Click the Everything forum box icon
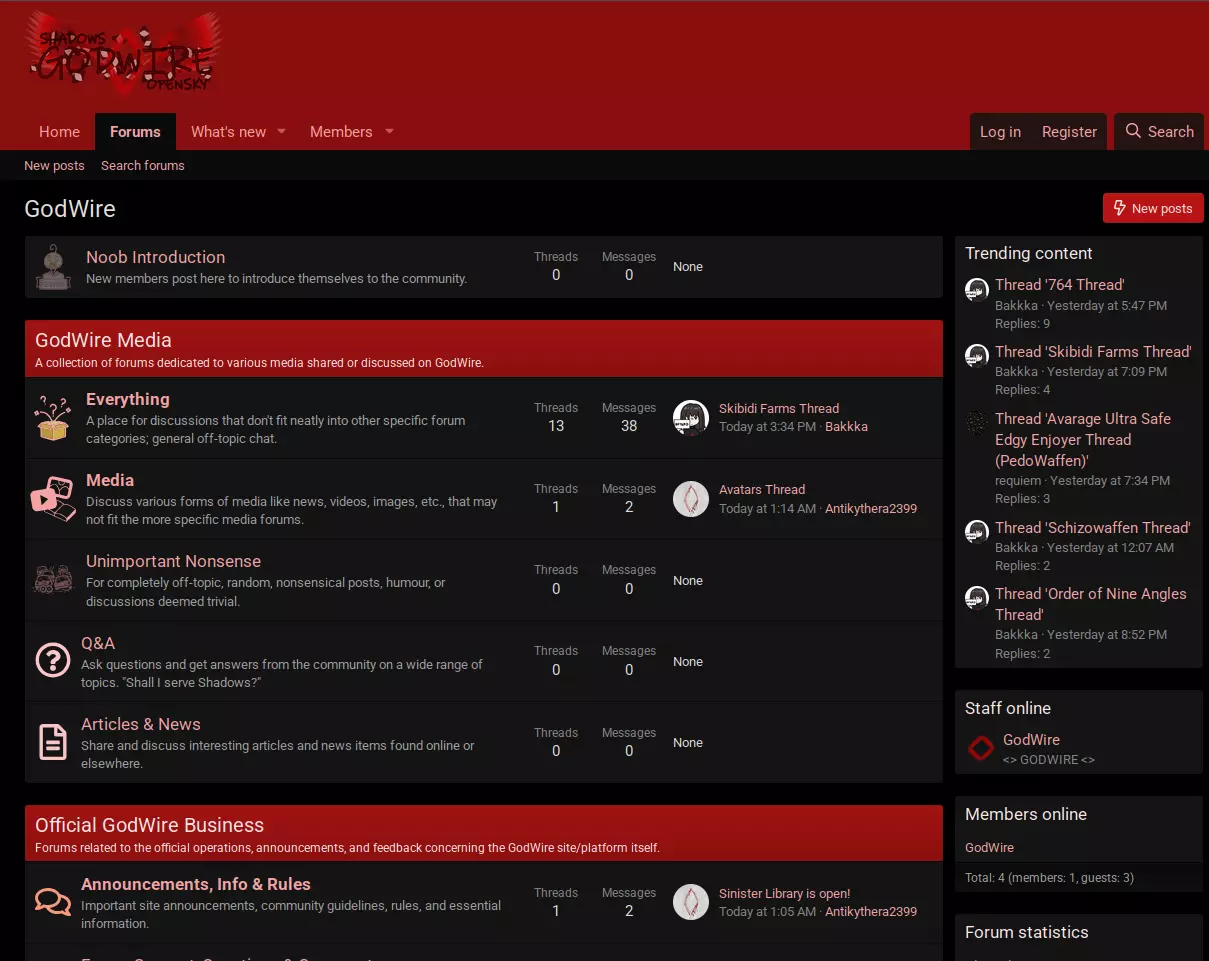Screen dimensions: 1209x961 pos(53,418)
